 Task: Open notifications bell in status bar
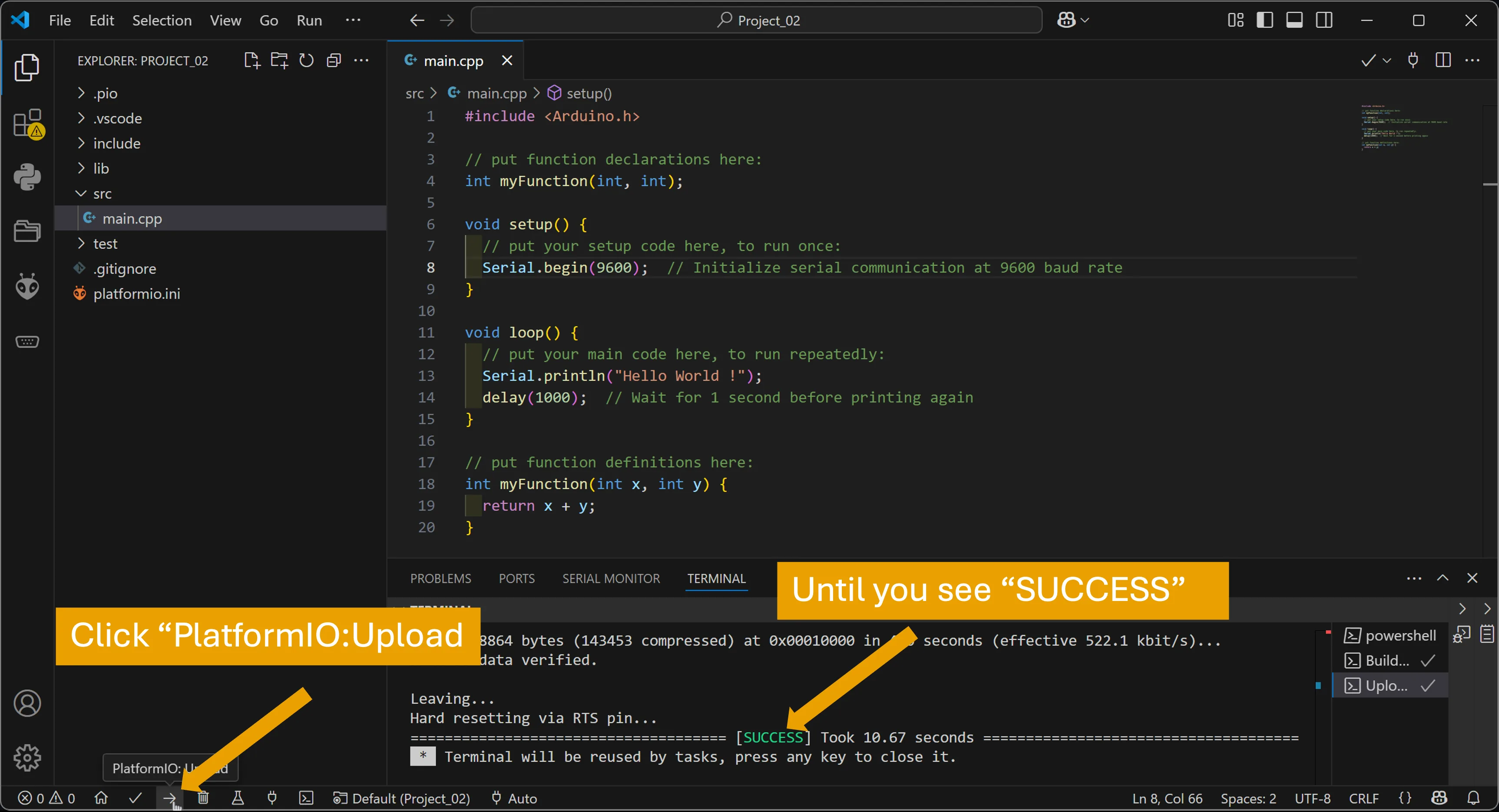(x=1473, y=798)
